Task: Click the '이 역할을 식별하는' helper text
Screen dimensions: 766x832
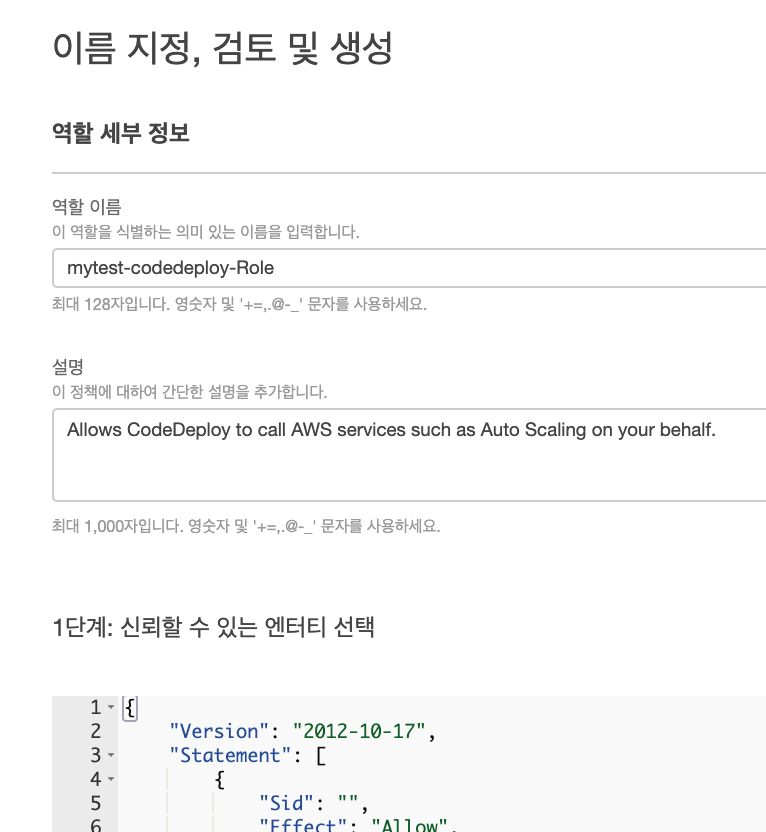Action: pos(206,232)
